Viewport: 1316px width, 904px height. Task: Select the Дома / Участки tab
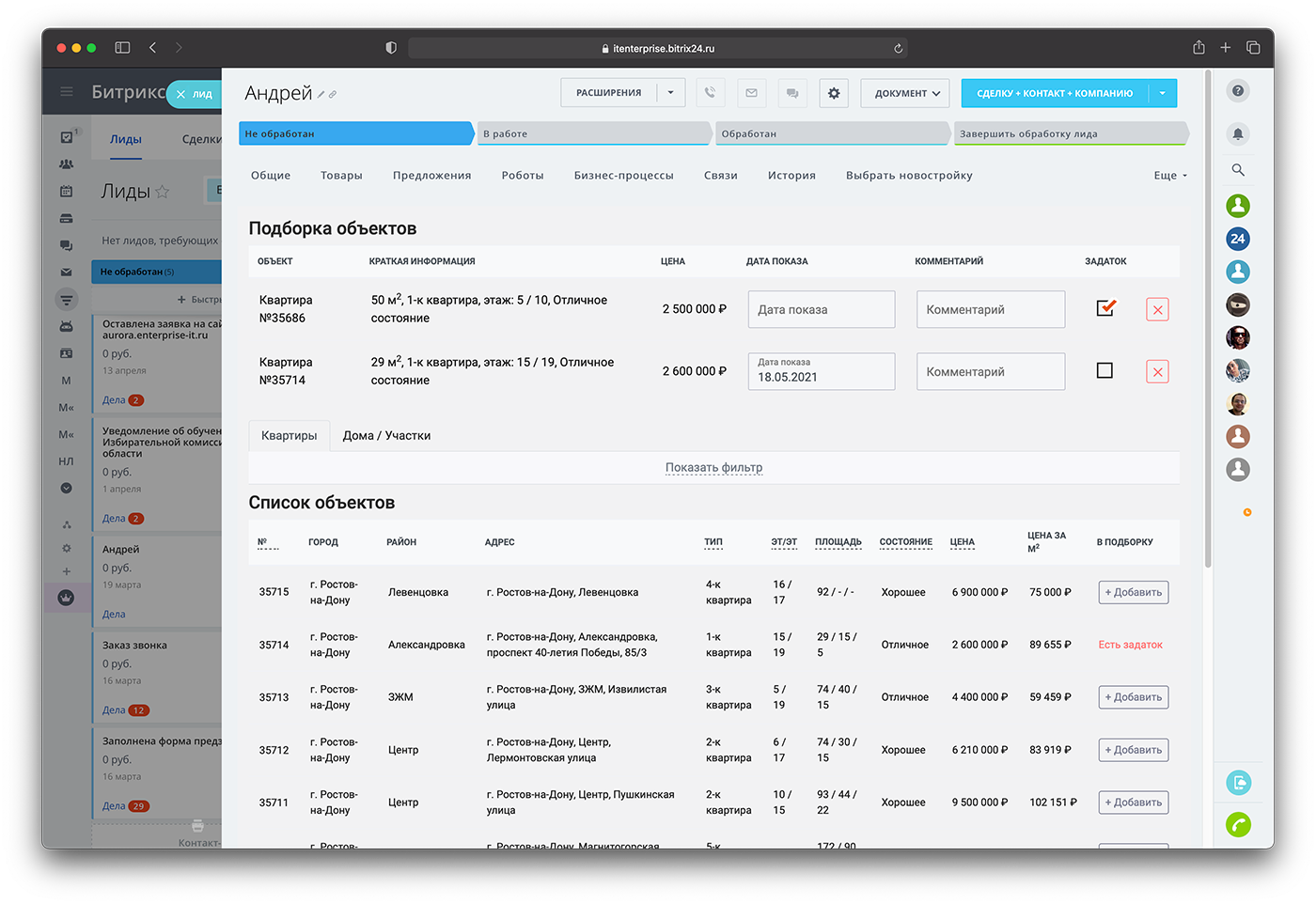tap(386, 436)
